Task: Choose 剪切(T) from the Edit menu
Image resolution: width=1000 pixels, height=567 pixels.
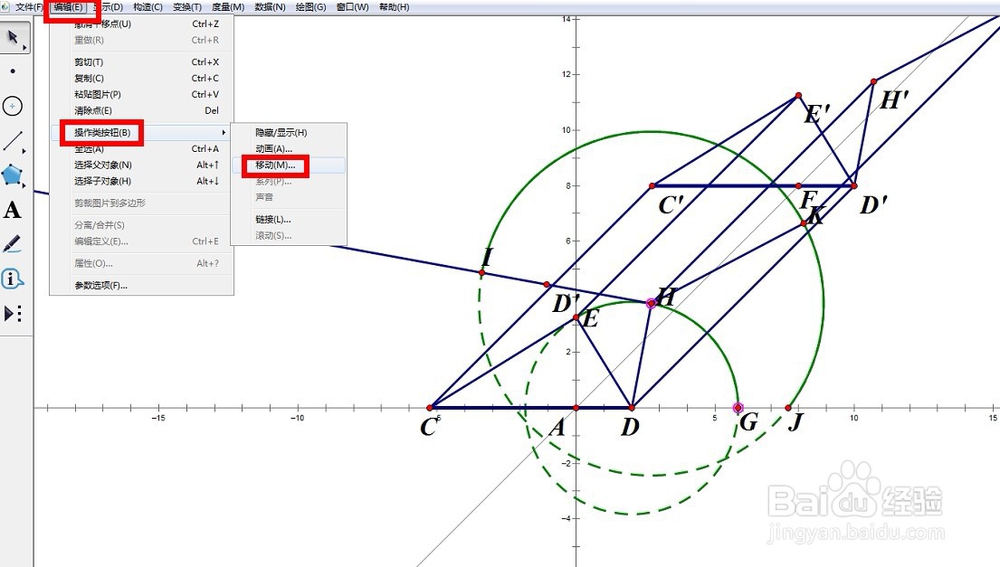Action: 142,62
